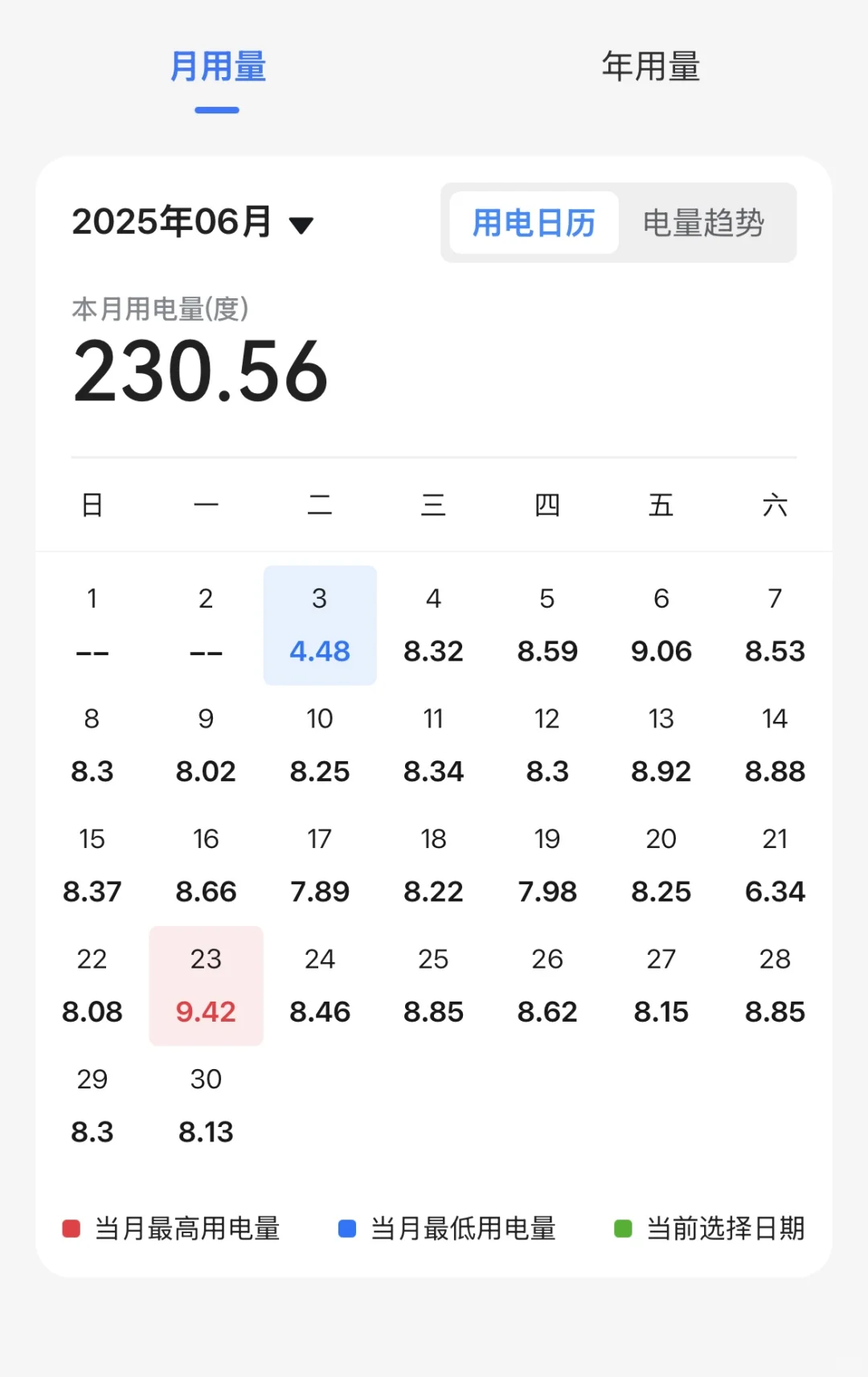The image size is (868, 1377).
Task: Select June 14 showing 8.88
Action: pos(775,745)
